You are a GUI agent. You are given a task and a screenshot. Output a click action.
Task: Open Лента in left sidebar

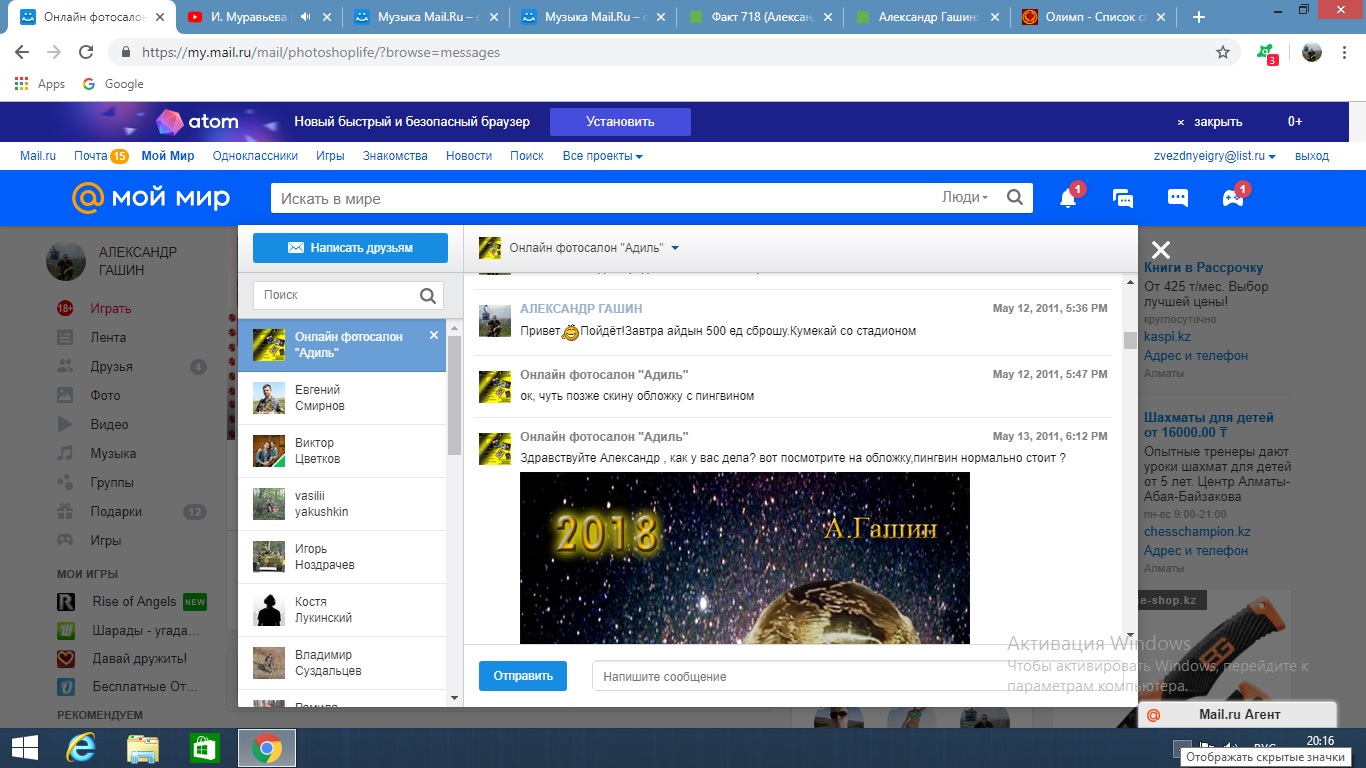click(108, 337)
